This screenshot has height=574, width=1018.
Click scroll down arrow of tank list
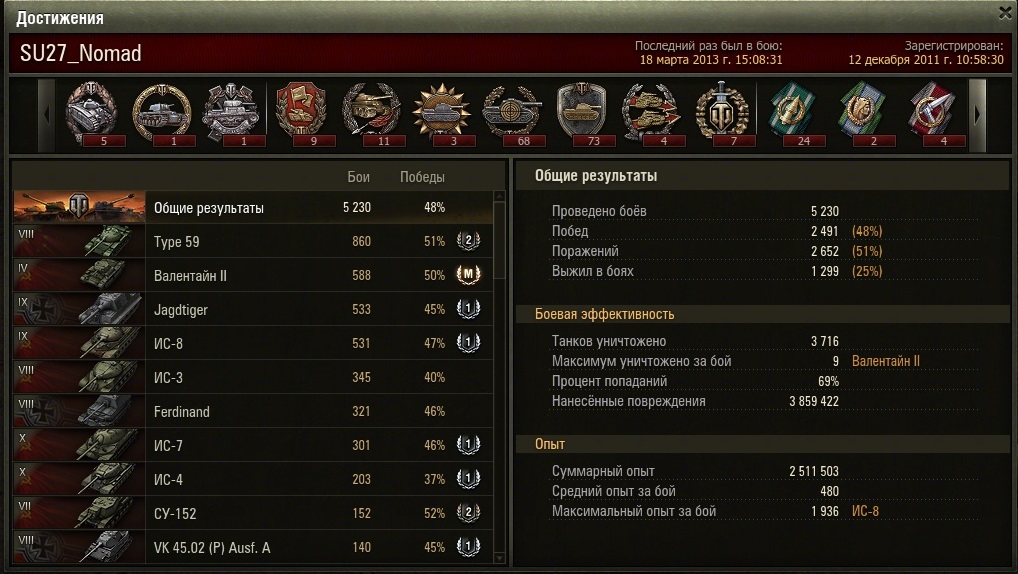pyautogui.click(x=499, y=557)
